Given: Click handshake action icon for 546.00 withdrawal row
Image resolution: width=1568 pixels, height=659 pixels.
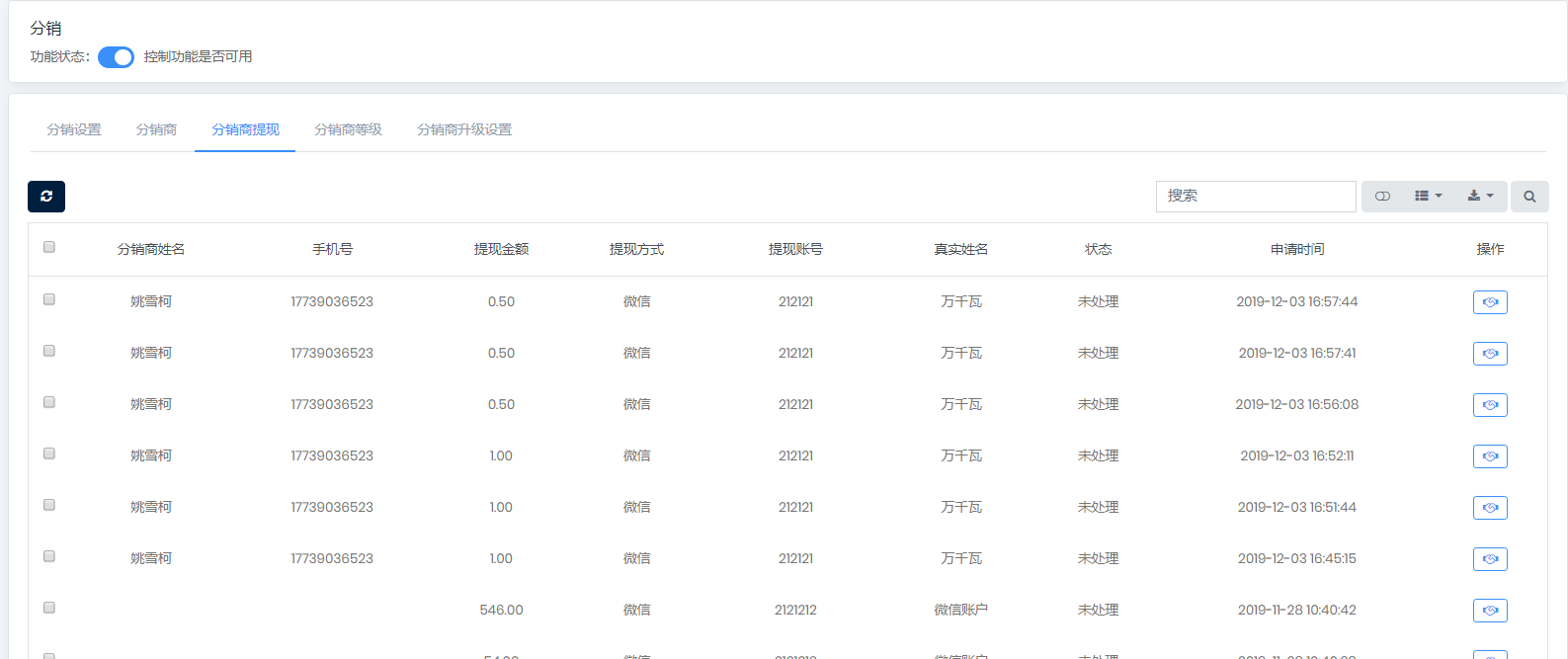Looking at the screenshot, I should [x=1489, y=611].
